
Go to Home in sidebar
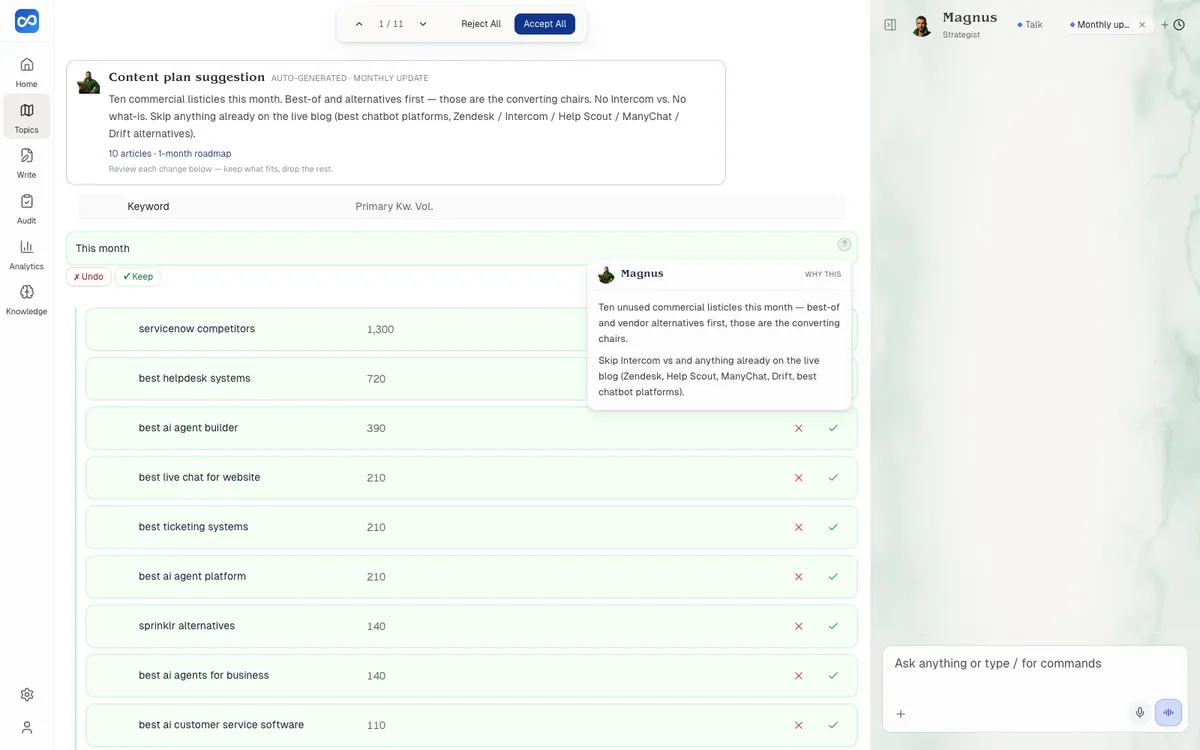pyautogui.click(x=27, y=71)
